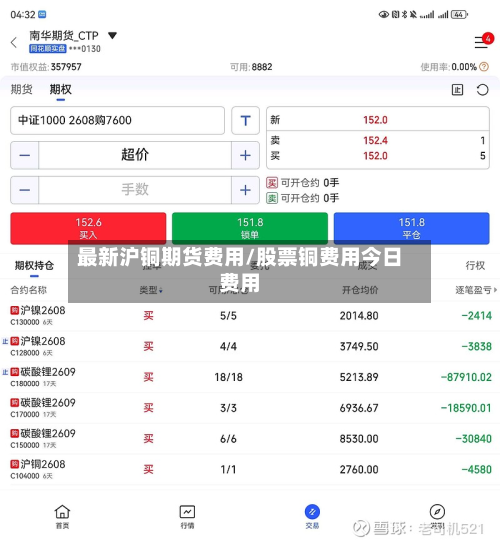Open the hamburger menu with notification badge
Screen dimensions: 500x544
pos(483,41)
